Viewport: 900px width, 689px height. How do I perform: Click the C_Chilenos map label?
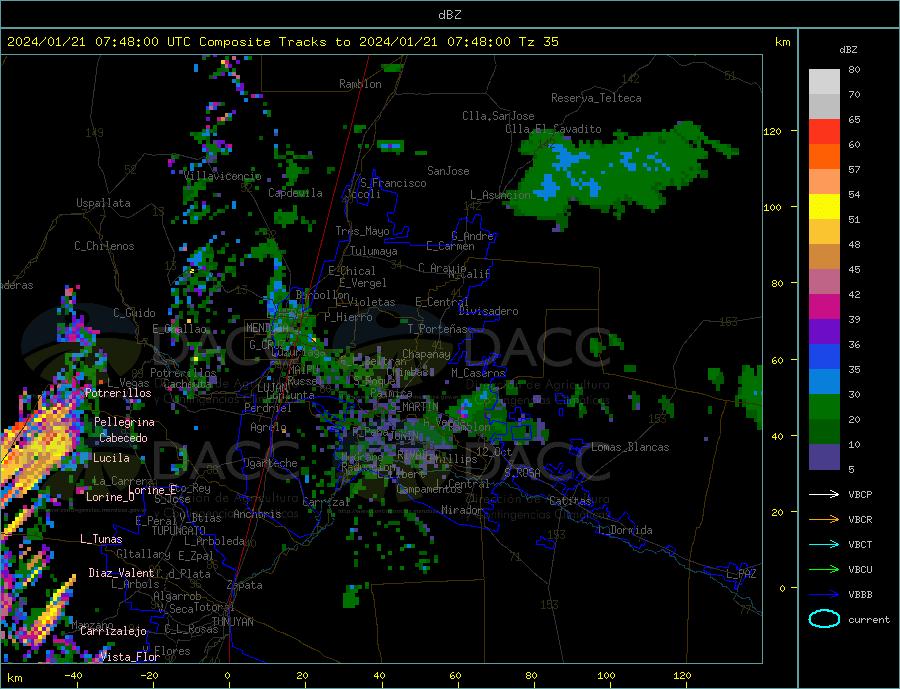point(104,246)
